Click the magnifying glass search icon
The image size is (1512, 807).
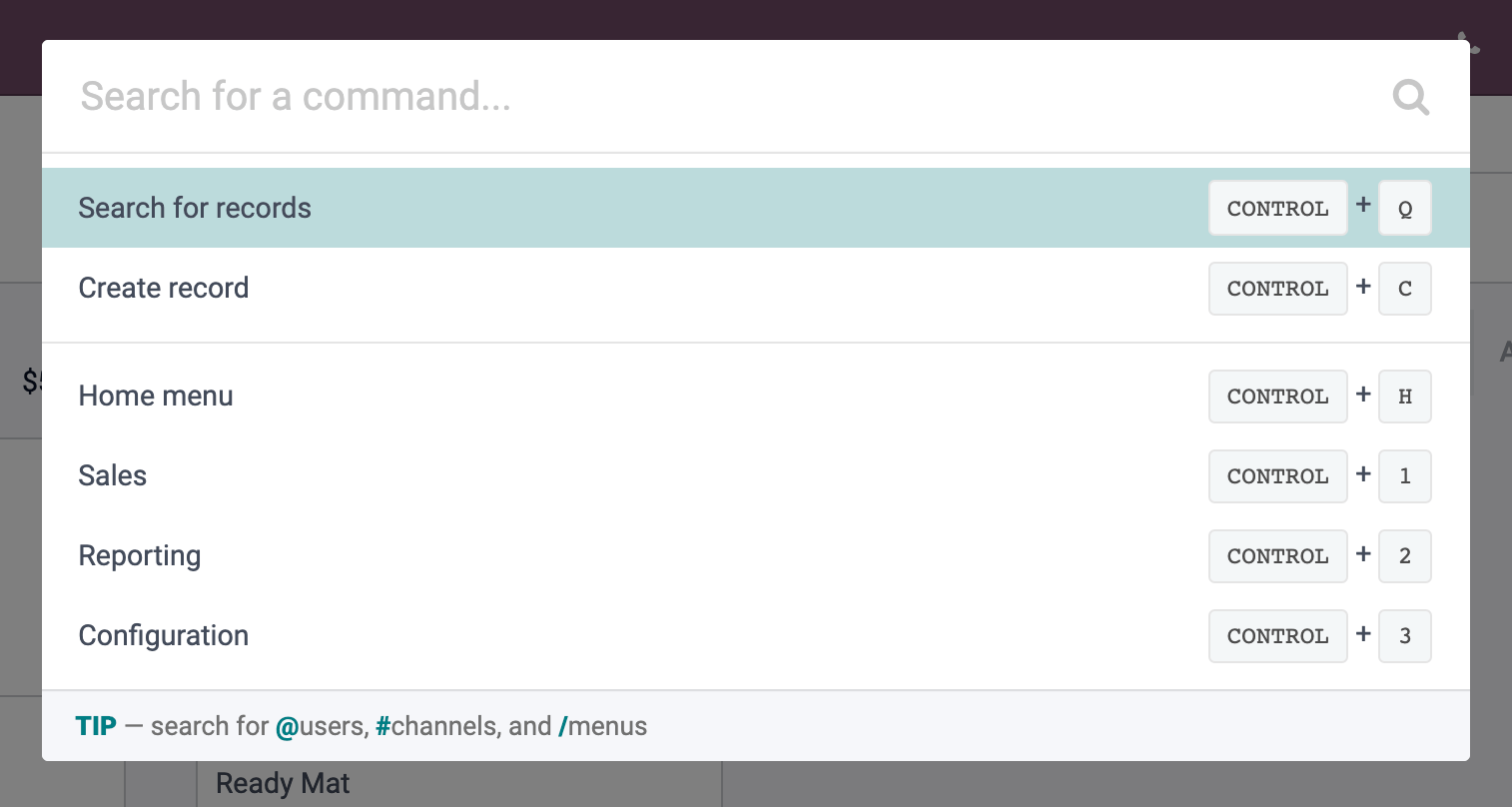[x=1411, y=97]
